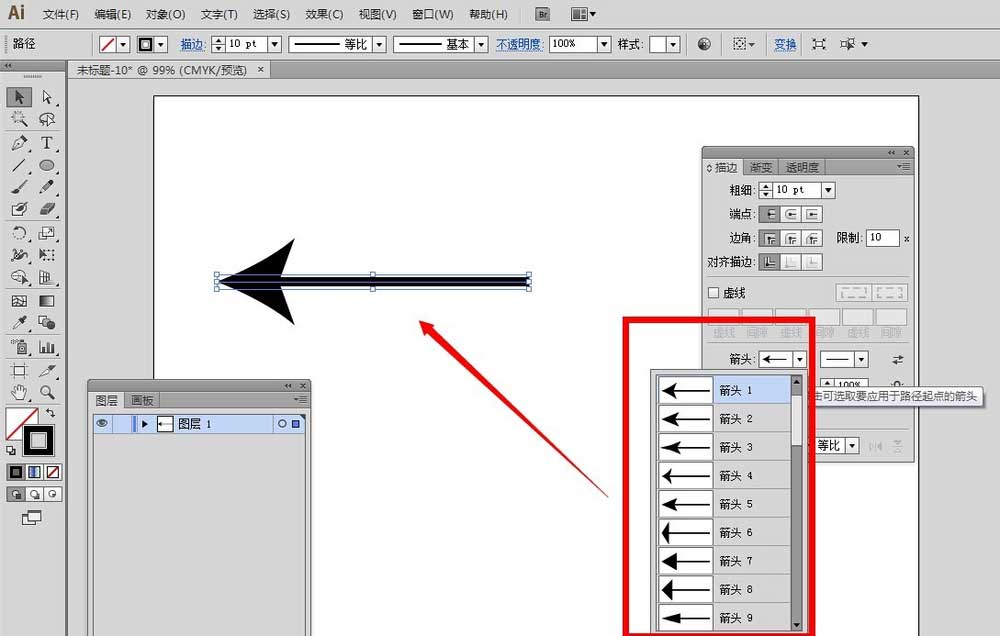Image resolution: width=1000 pixels, height=636 pixels.
Task: Click the swap arrowheads icon
Action: point(897,360)
